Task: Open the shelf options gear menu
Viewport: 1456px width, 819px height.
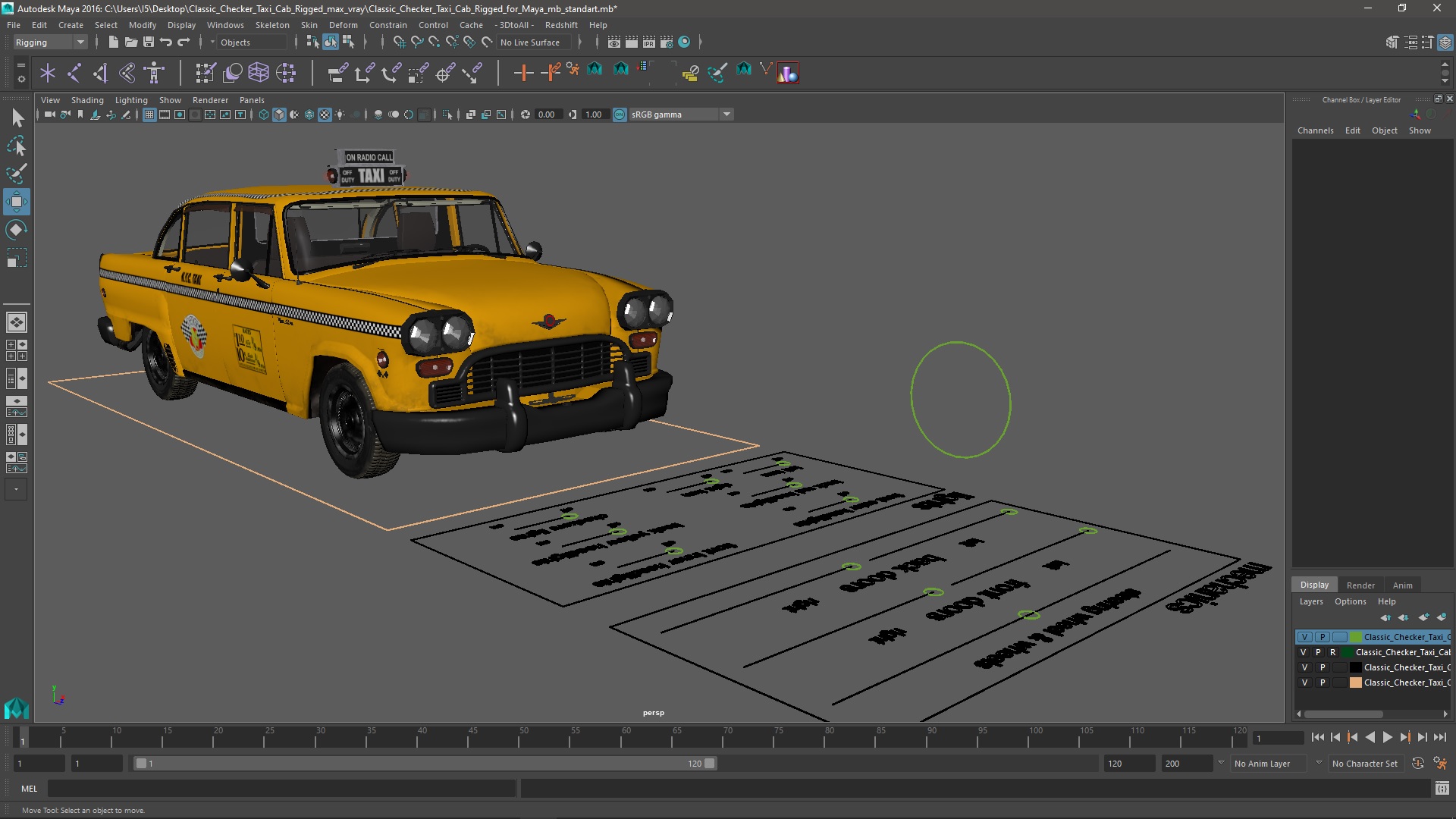Action: pyautogui.click(x=21, y=78)
